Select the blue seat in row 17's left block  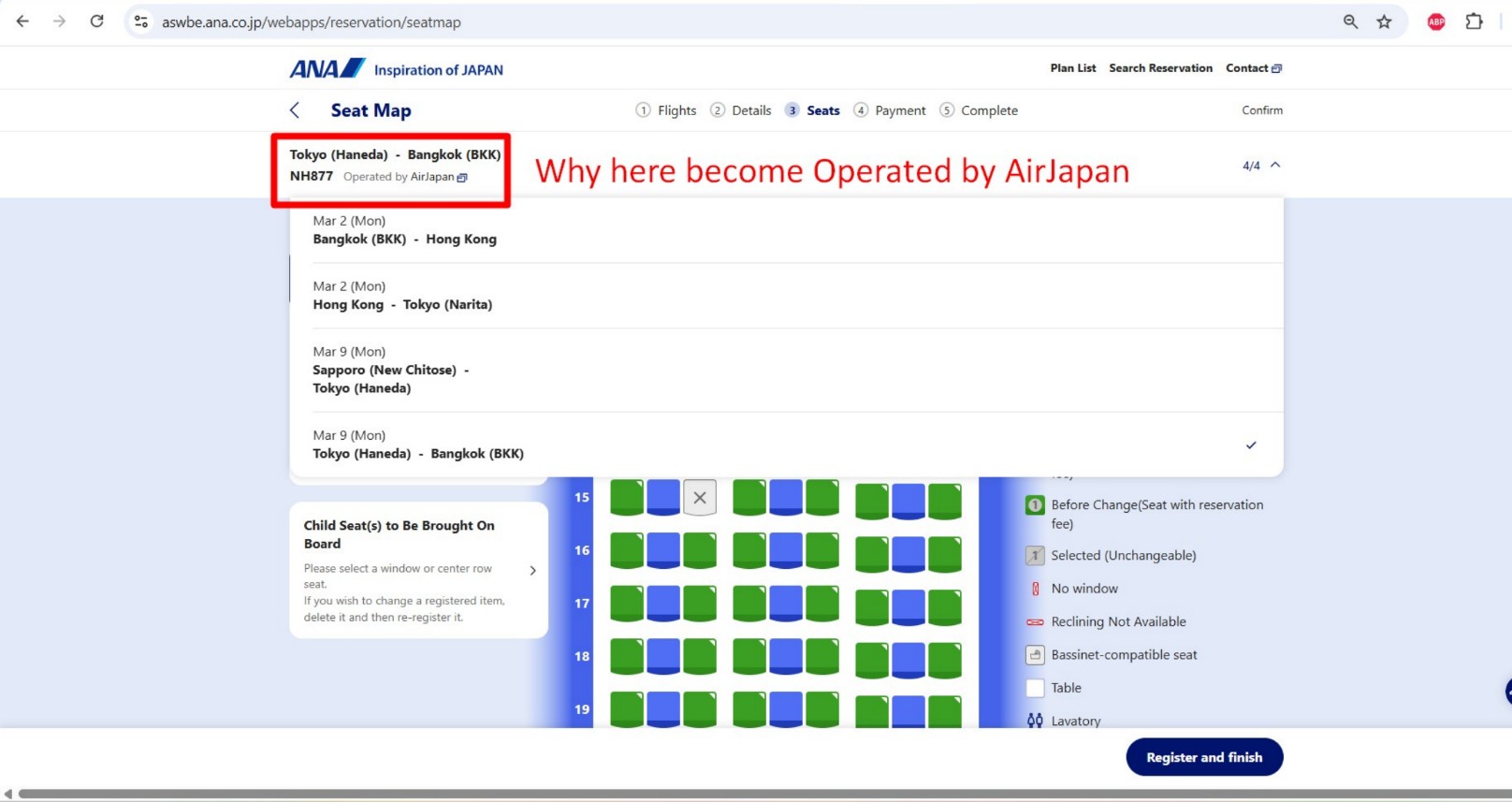[x=663, y=604]
